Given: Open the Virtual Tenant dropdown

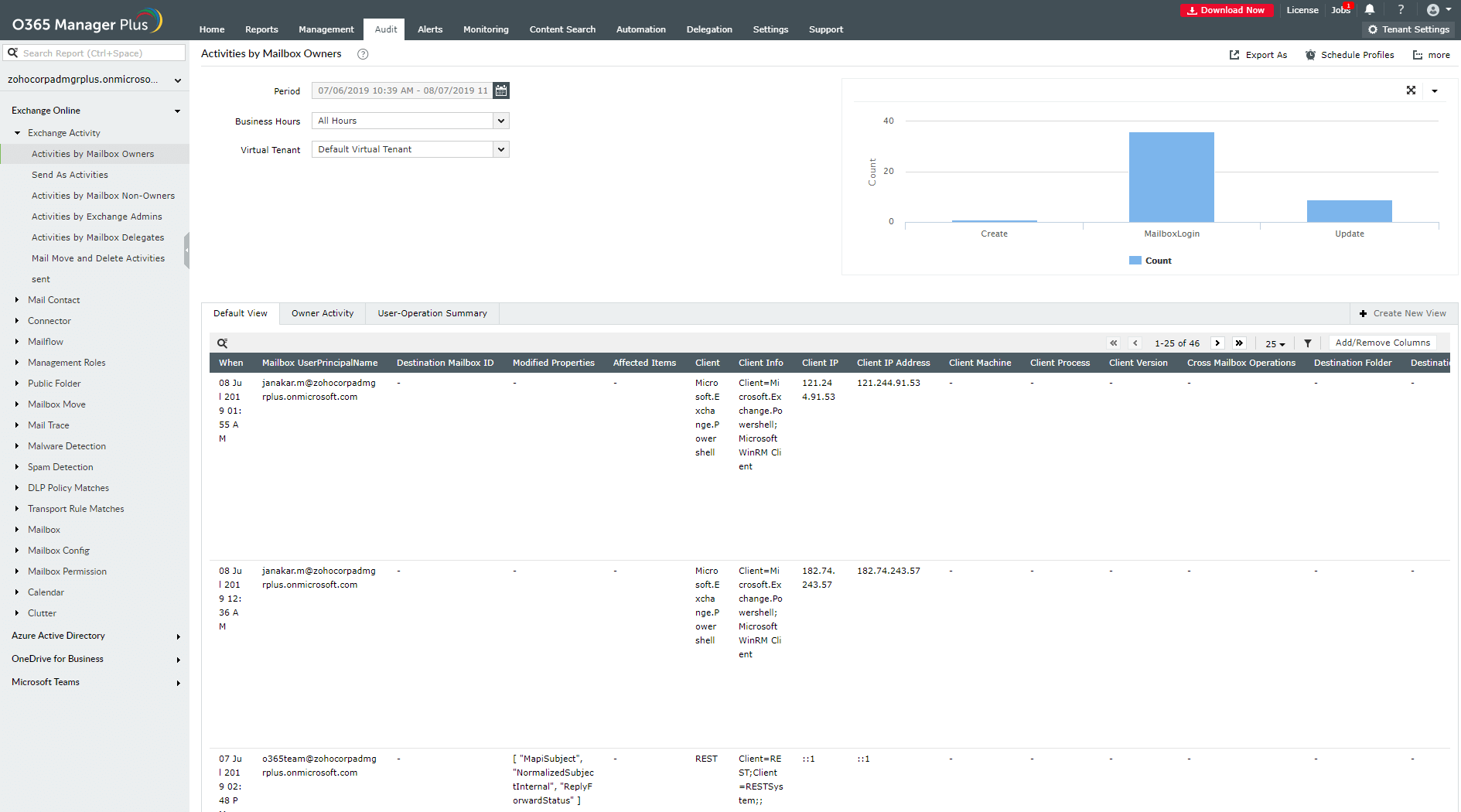Looking at the screenshot, I should (501, 149).
